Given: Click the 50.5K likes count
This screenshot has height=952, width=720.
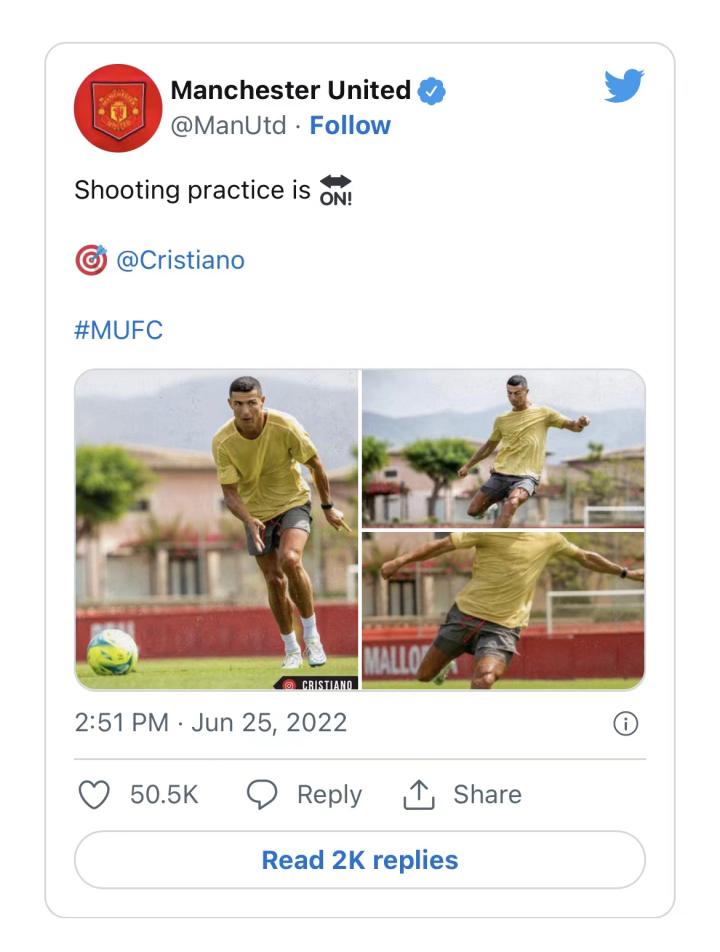Looking at the screenshot, I should coord(164,795).
